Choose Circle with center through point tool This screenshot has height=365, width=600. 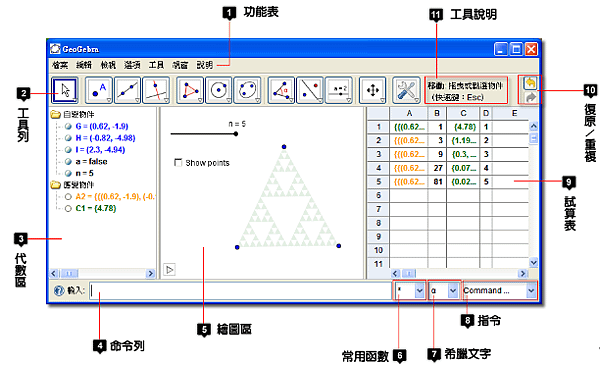coord(218,90)
